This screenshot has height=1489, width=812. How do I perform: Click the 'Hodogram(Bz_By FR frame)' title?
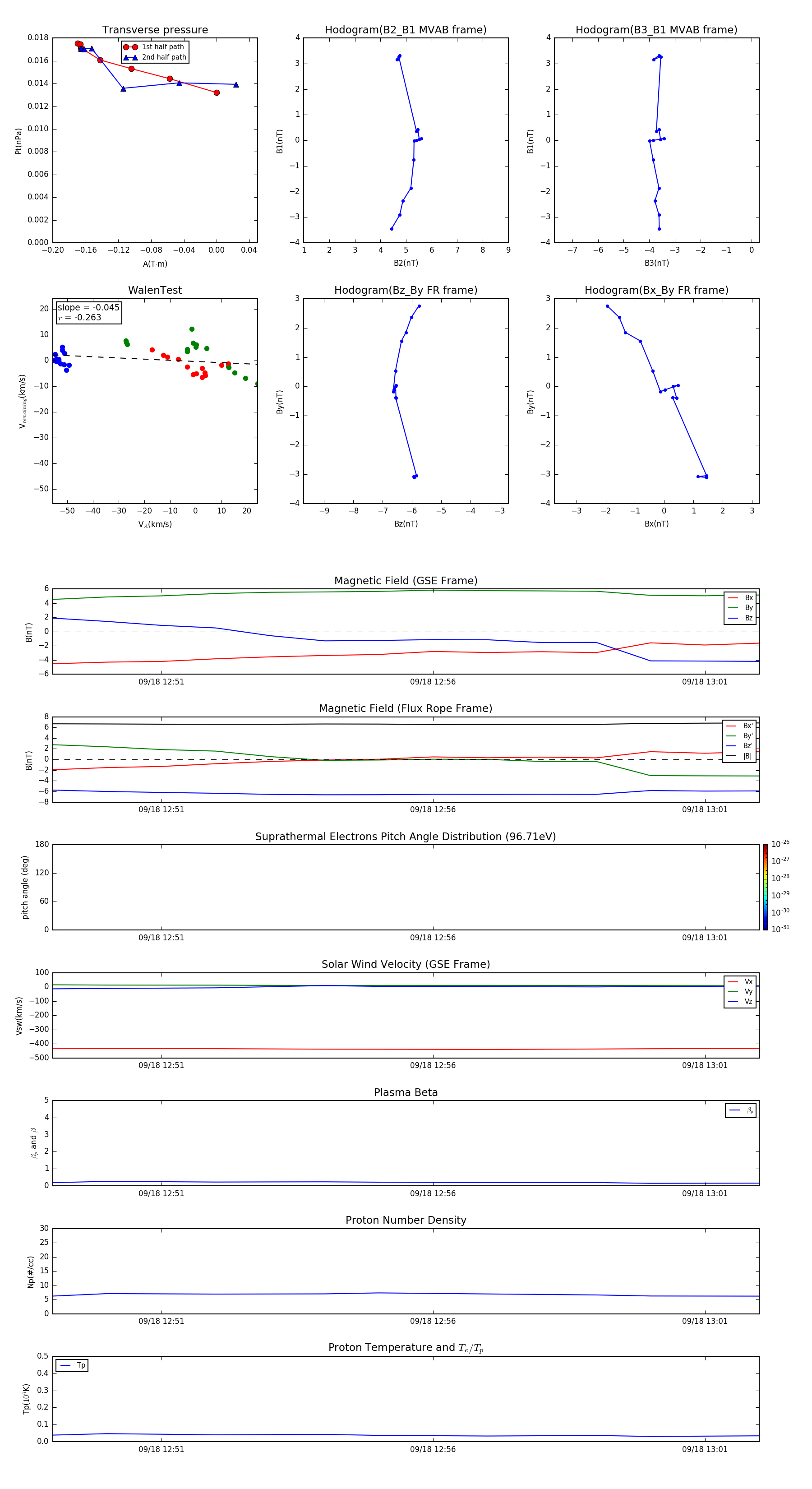406,290
